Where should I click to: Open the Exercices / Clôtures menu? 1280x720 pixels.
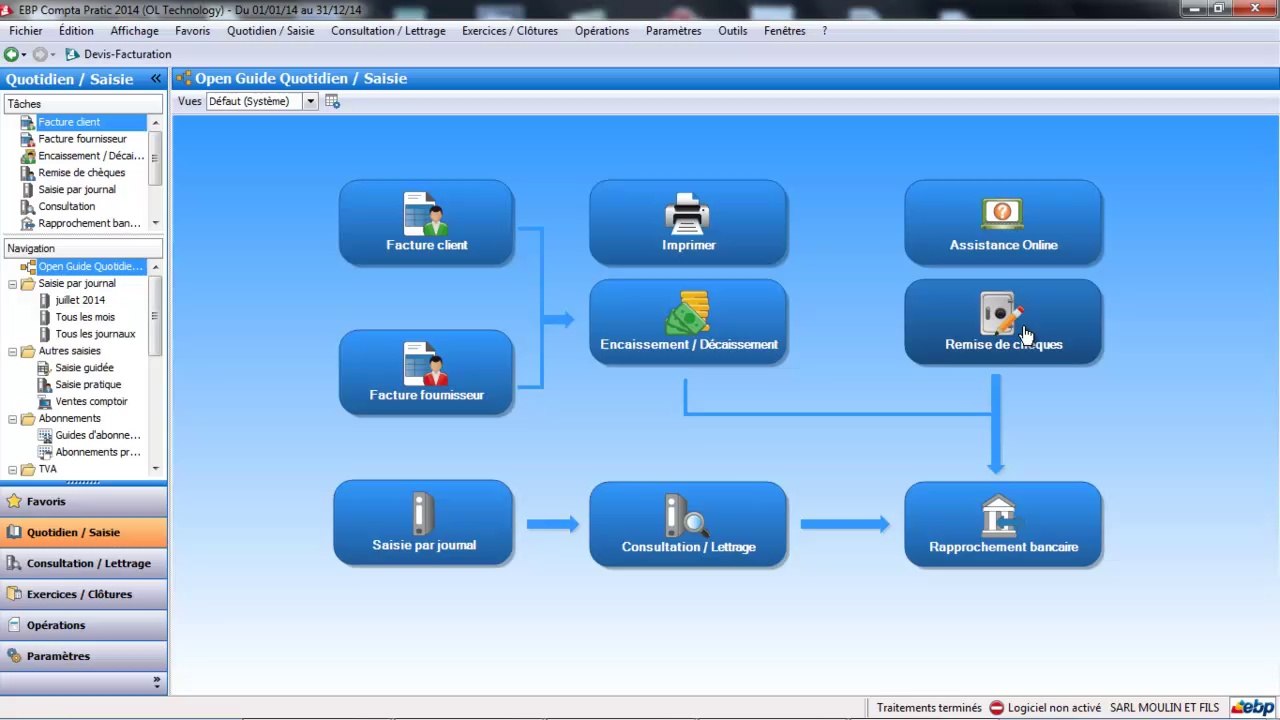pyautogui.click(x=510, y=31)
